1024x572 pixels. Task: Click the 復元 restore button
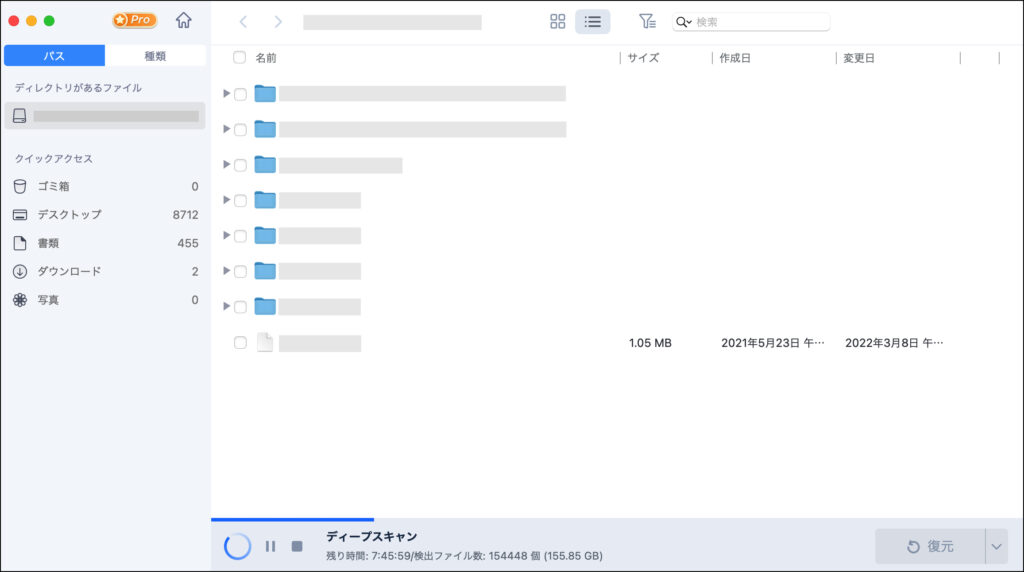click(x=930, y=546)
